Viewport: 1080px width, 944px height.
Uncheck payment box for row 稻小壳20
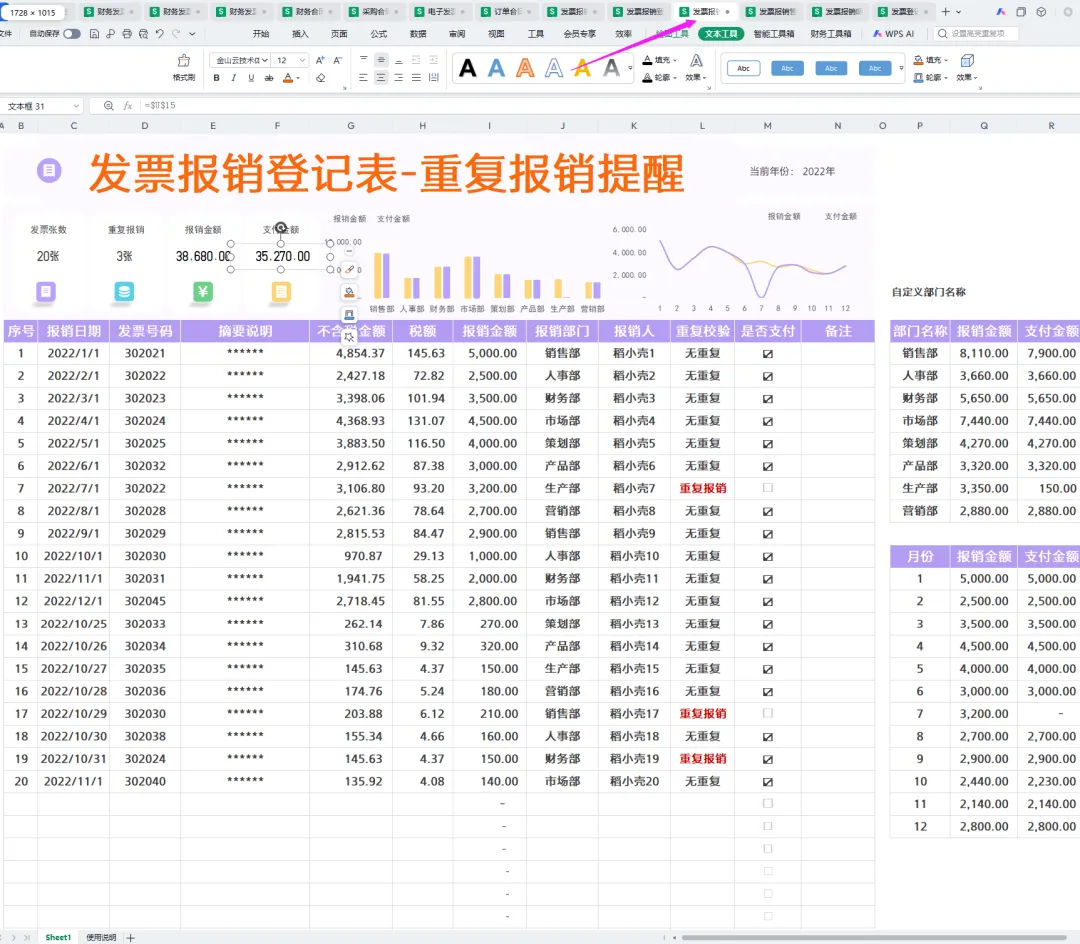[x=767, y=782]
